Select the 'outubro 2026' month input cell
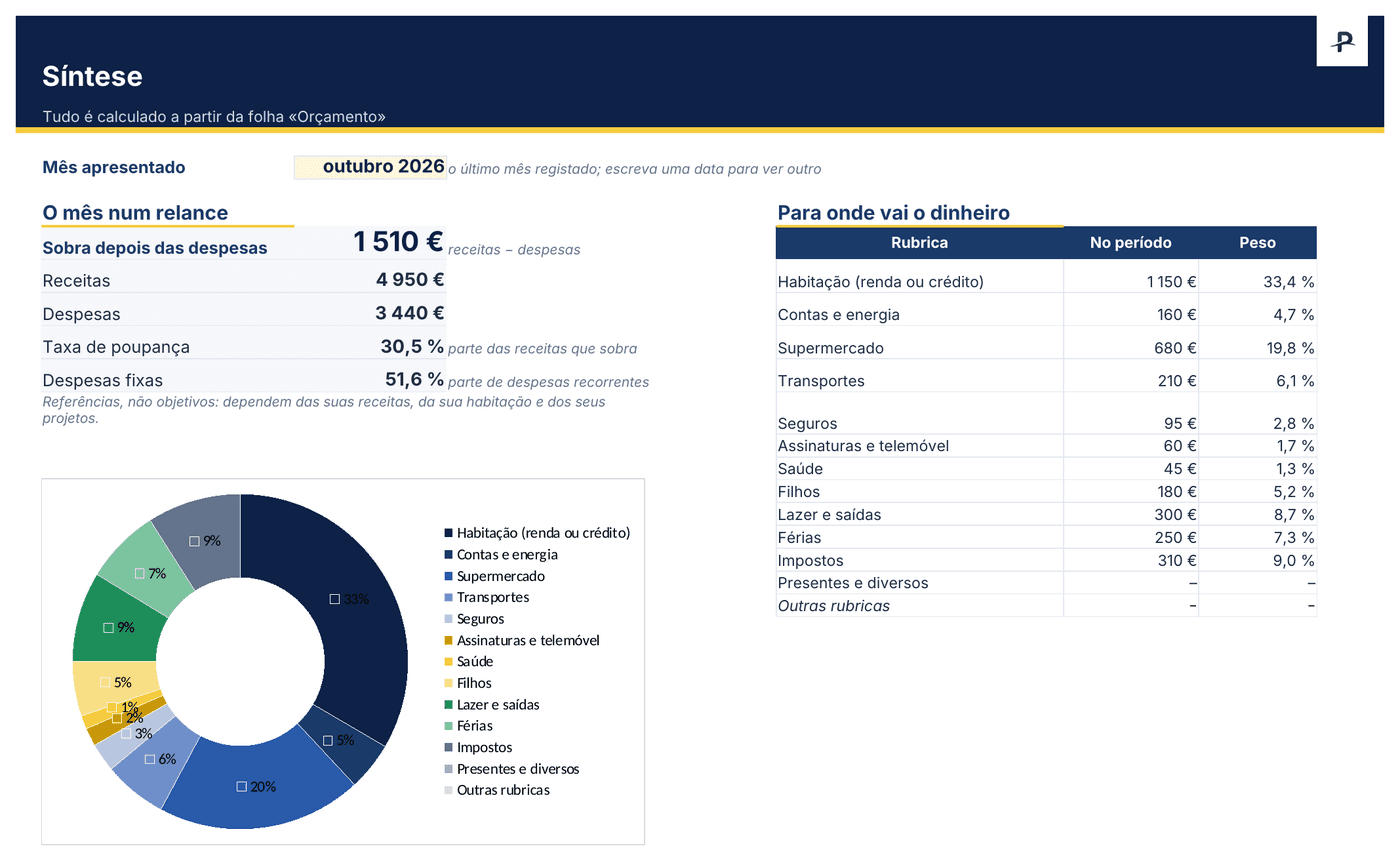 (370, 167)
